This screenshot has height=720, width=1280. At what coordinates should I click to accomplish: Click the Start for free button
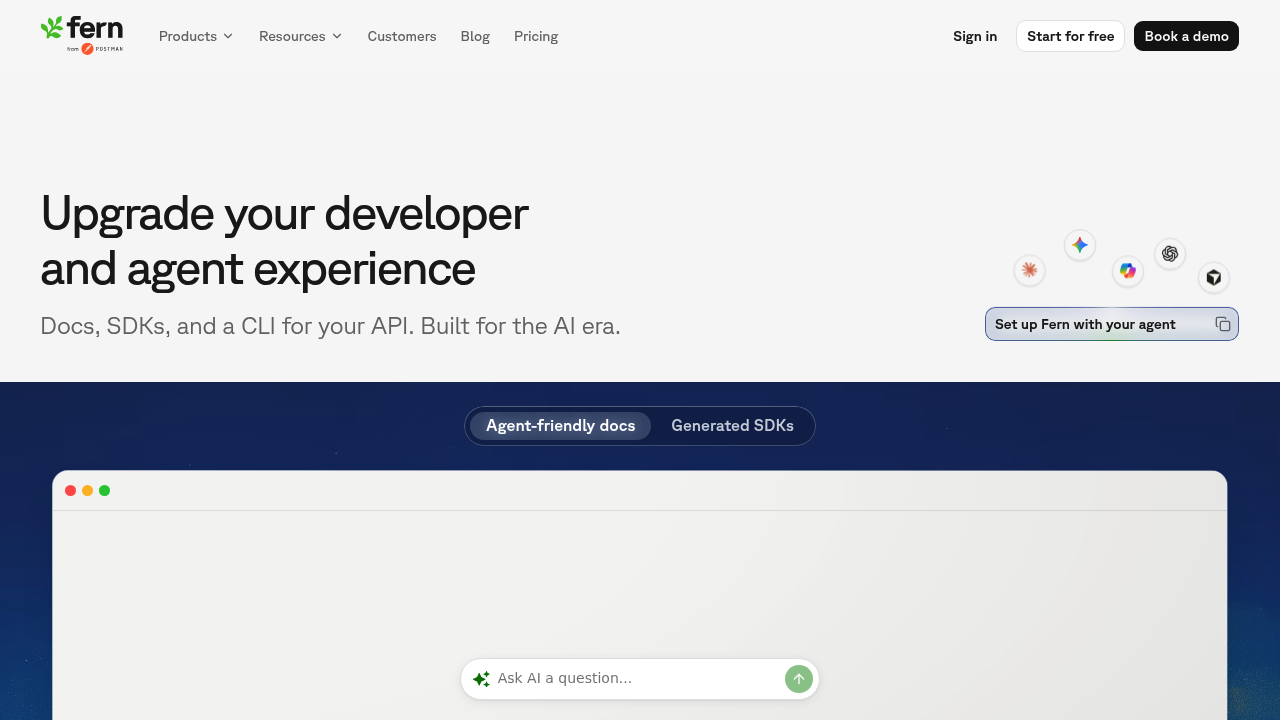coord(1070,36)
